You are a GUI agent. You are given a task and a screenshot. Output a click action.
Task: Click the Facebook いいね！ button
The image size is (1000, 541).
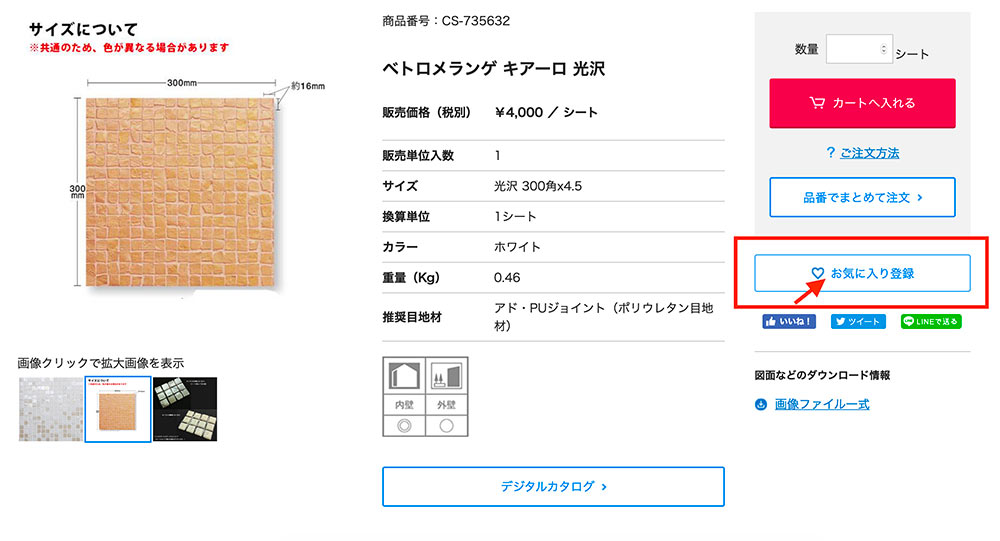tap(790, 322)
